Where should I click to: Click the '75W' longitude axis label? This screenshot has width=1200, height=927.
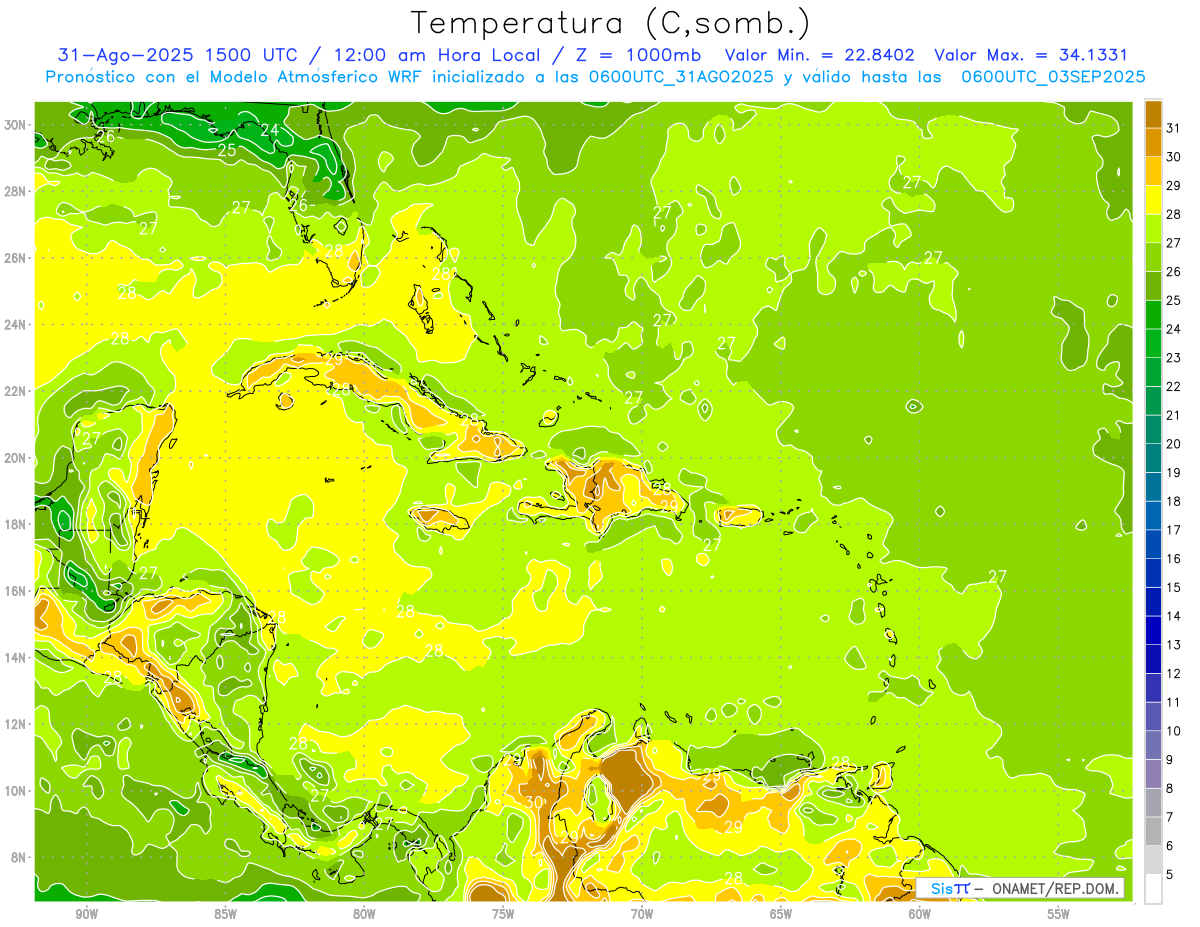503,914
